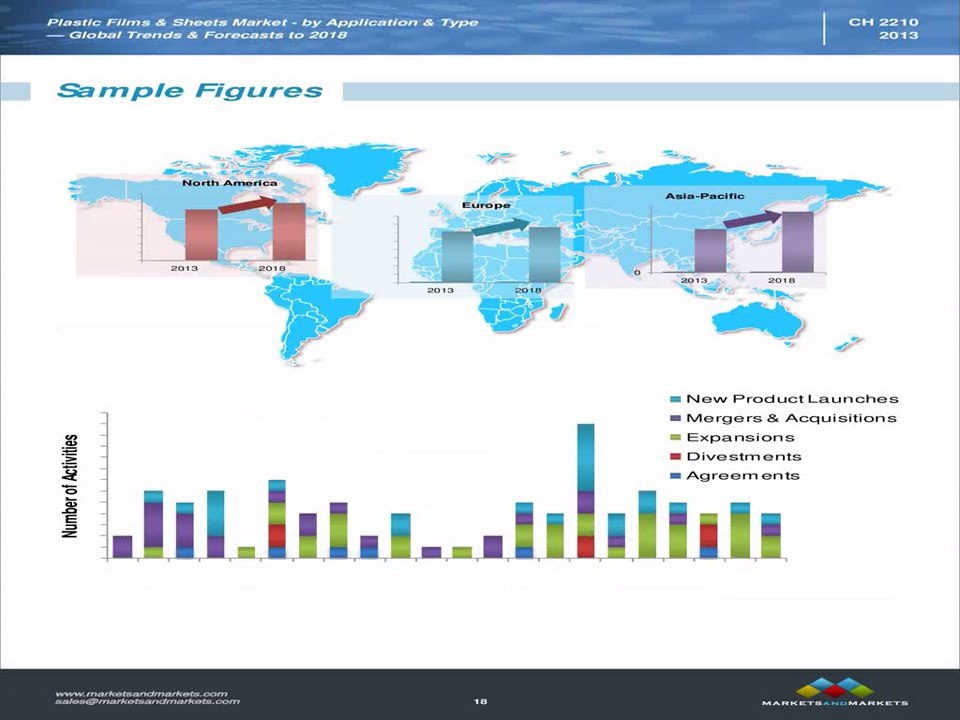Click the '2013' label under North America chart
The image size is (960, 720).
[184, 268]
